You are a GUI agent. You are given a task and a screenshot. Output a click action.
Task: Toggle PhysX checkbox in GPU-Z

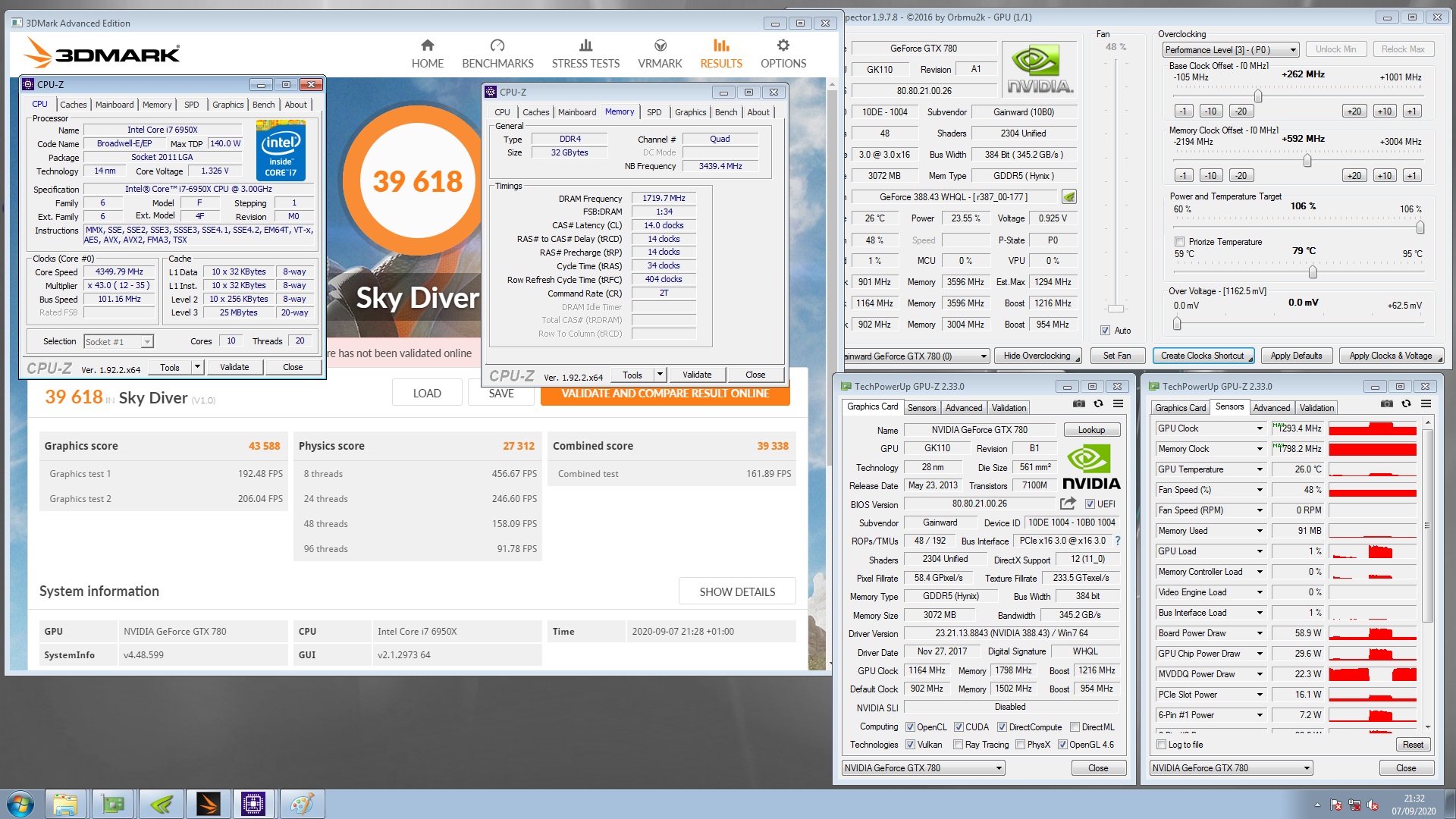pyautogui.click(x=1020, y=745)
